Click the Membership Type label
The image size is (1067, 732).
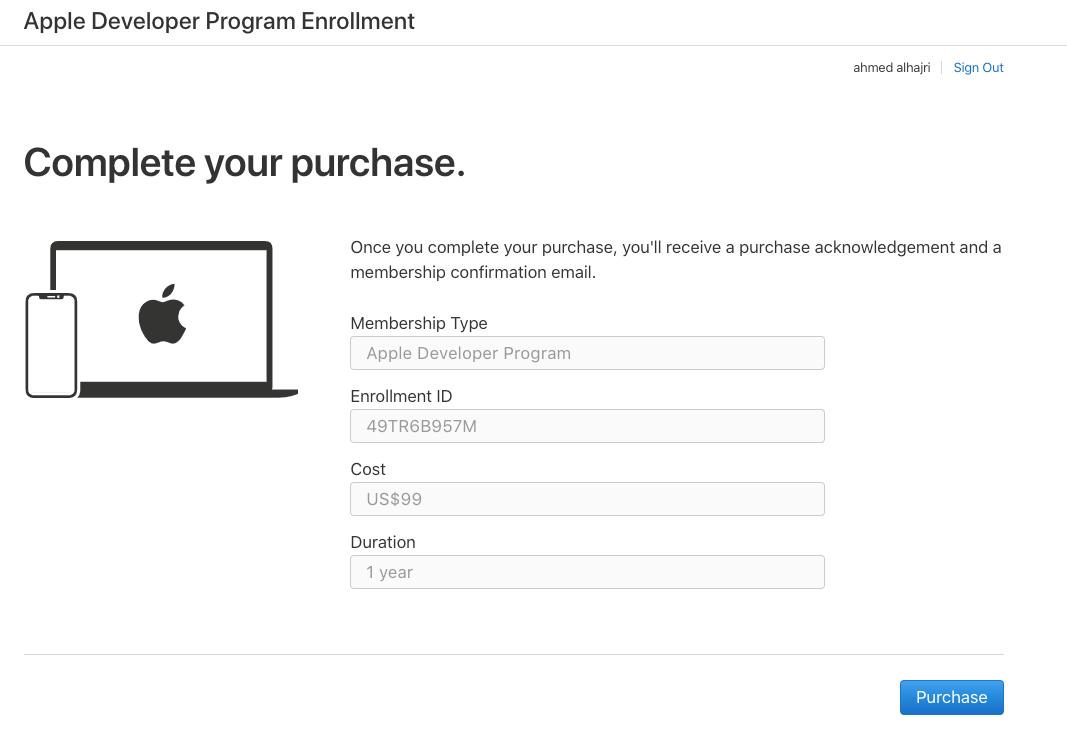point(419,323)
